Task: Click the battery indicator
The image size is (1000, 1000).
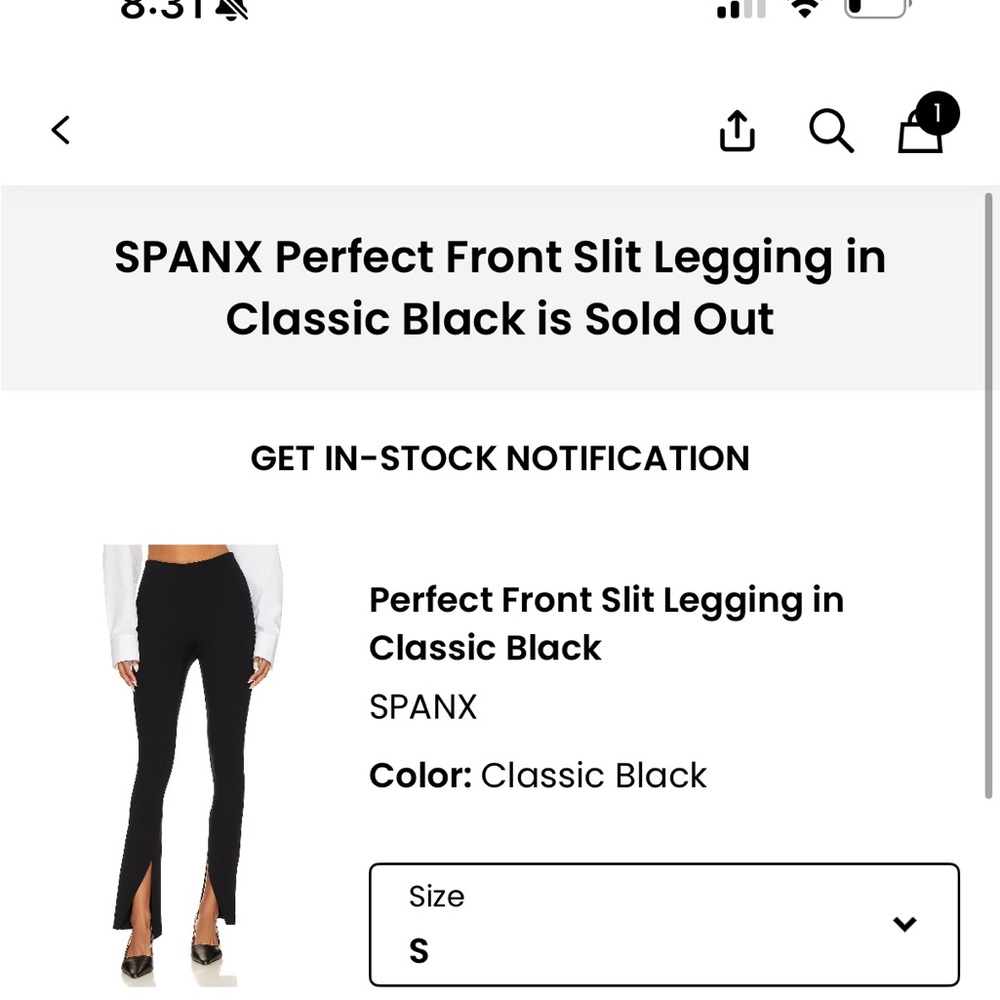Action: pyautogui.click(x=874, y=8)
